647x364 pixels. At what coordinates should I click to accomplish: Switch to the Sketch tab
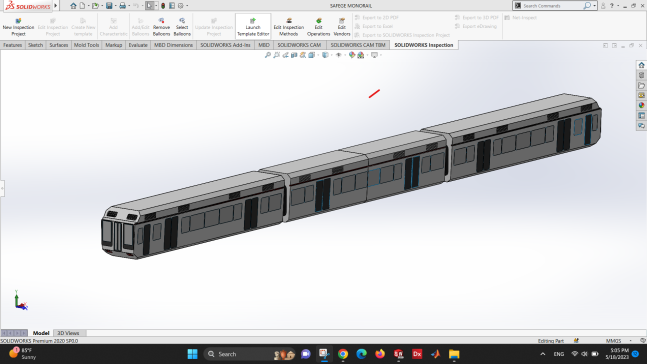(x=35, y=45)
